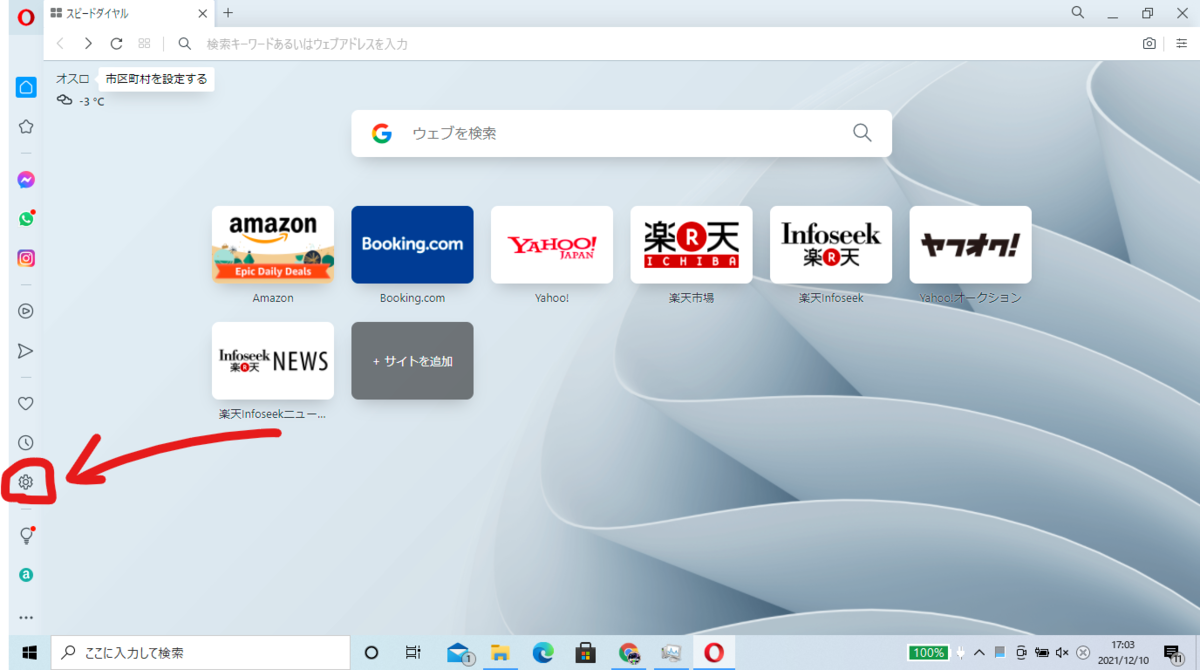Click the magnifier button in Google search box
This screenshot has height=670, width=1200.
[x=862, y=133]
